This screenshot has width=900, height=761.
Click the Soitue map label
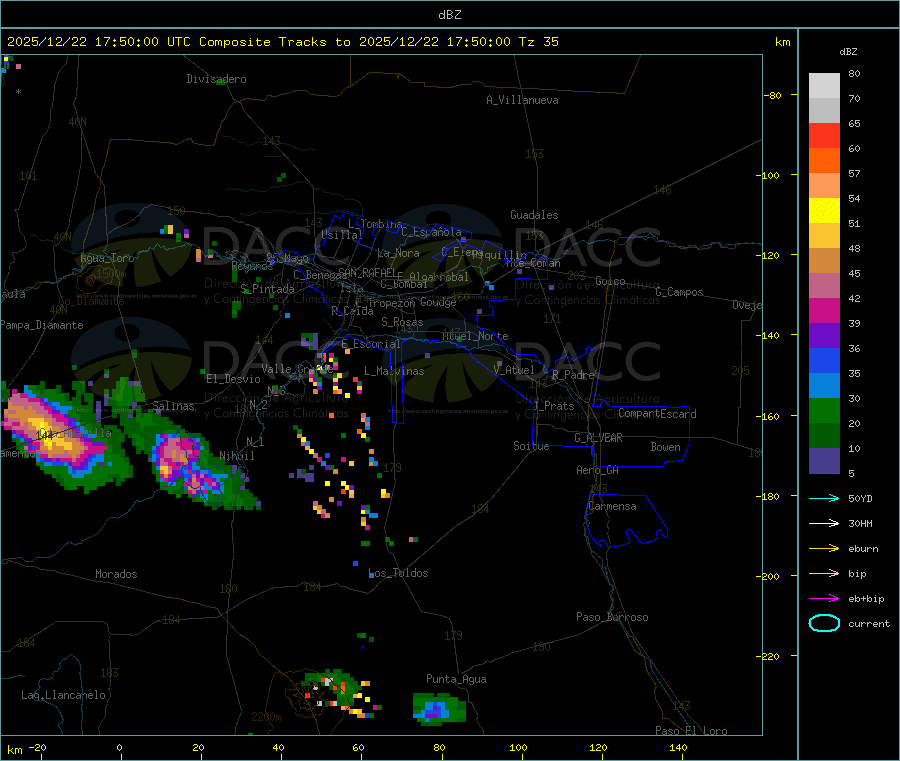pos(532,446)
